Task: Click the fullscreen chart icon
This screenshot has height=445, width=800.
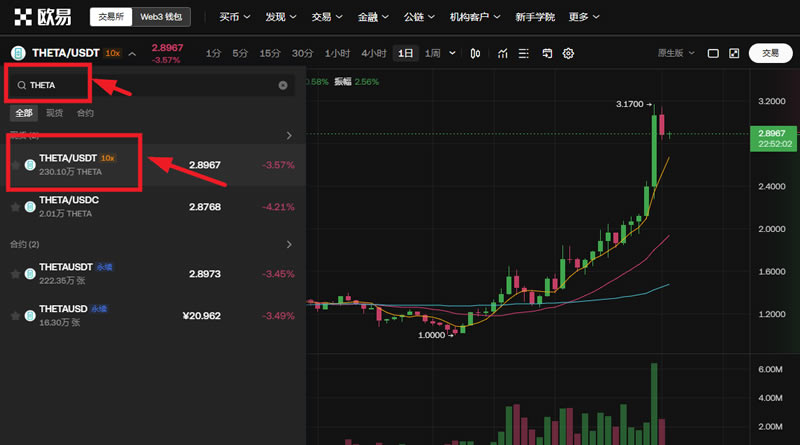Action: click(x=734, y=53)
